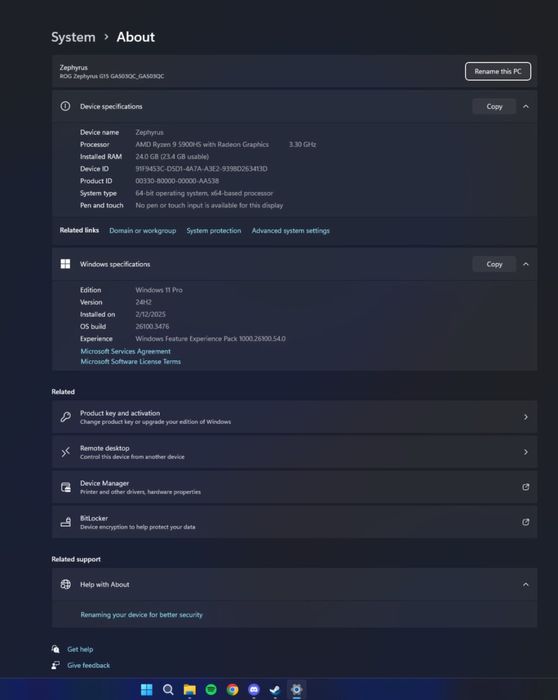Open Remote desktop chevron
The height and width of the screenshot is (700, 558).
[526, 452]
